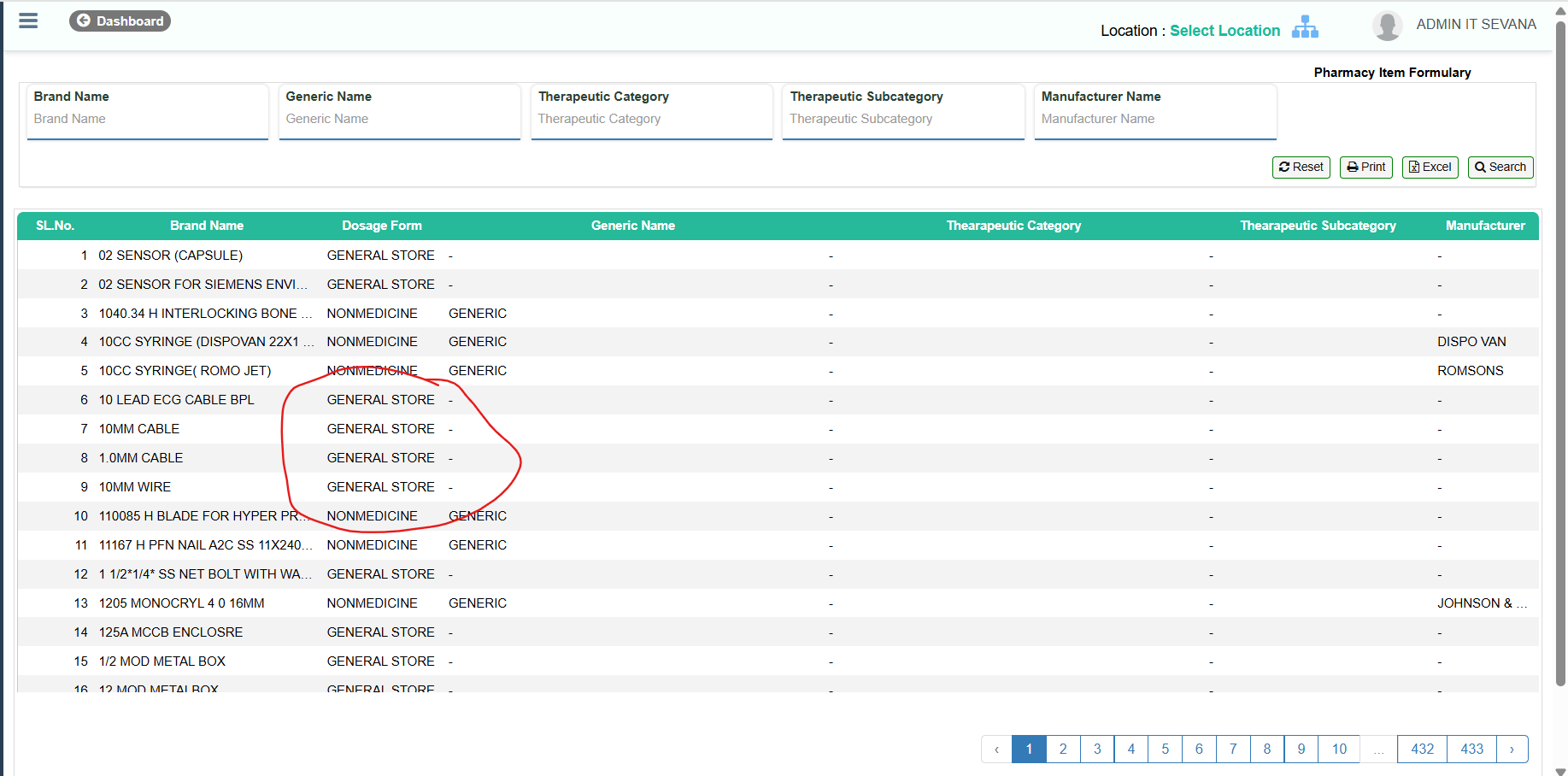1568x776 pixels.
Task: Click the next page arrow
Action: [1512, 749]
